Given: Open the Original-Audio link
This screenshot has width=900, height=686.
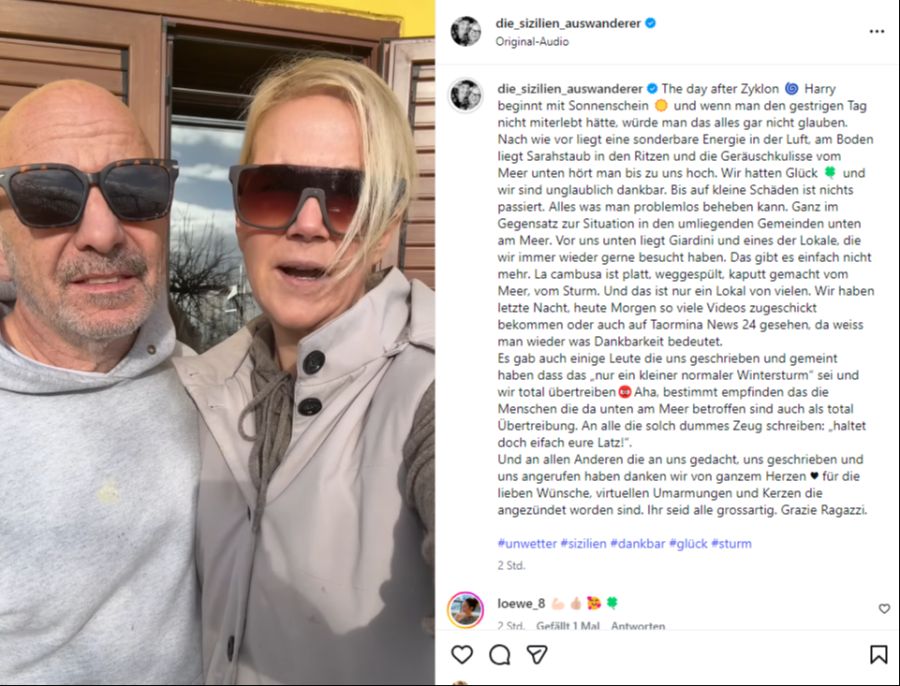Looking at the screenshot, I should 532,41.
